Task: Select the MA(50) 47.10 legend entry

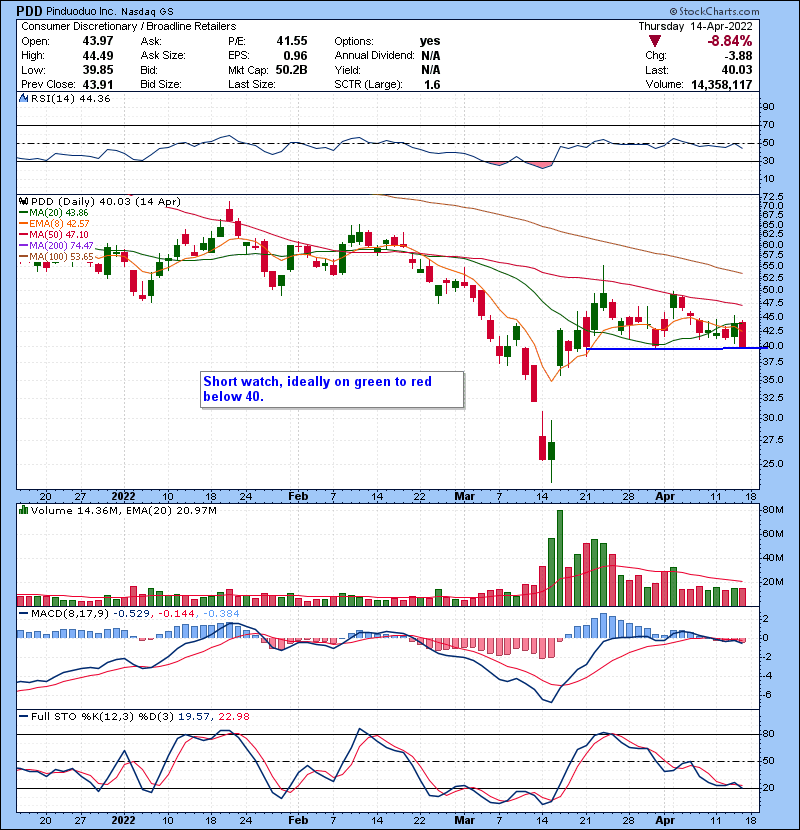Action: coord(54,234)
